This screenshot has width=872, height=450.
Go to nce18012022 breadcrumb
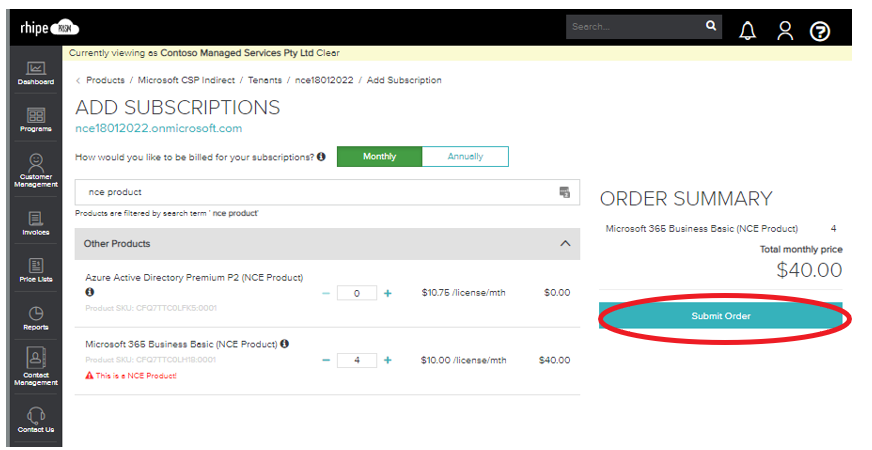[x=324, y=80]
